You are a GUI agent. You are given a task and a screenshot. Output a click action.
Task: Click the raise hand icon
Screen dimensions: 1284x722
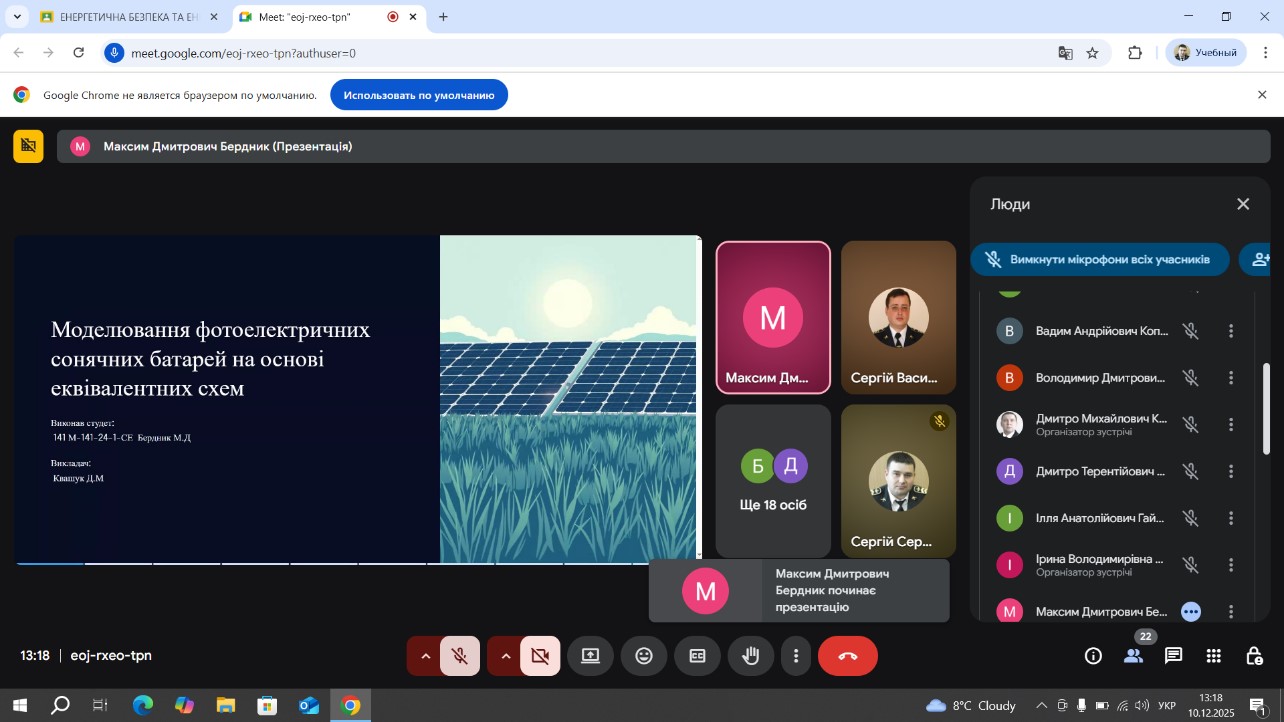(750, 656)
